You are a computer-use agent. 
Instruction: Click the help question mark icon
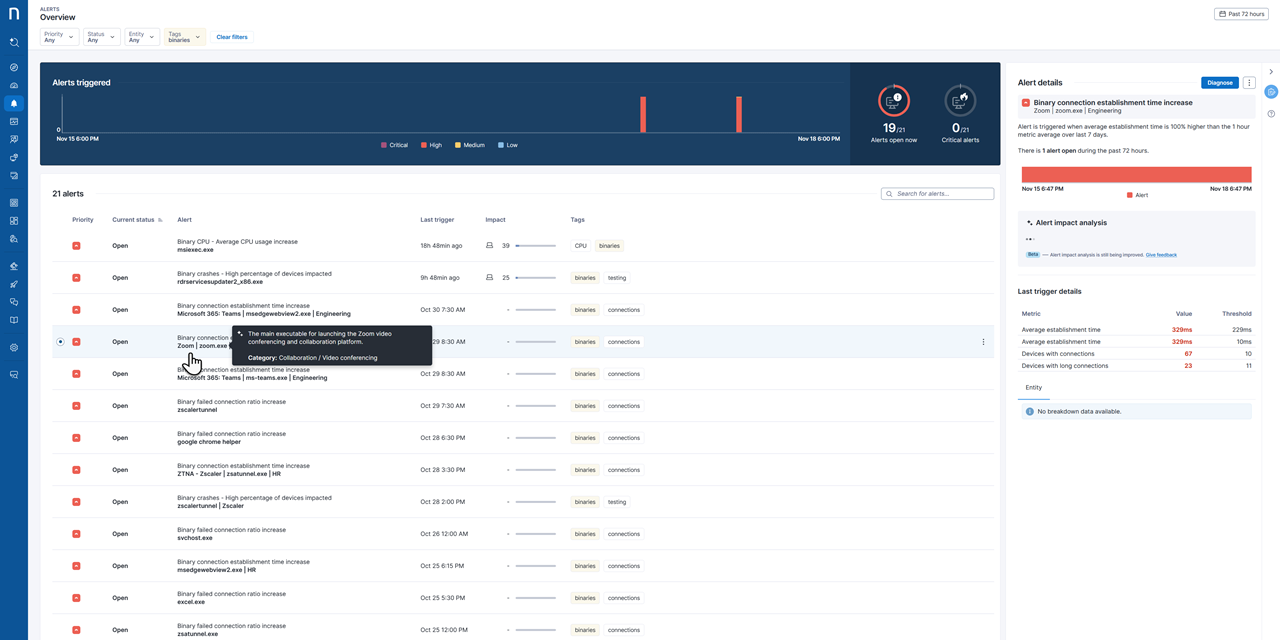point(1271,114)
